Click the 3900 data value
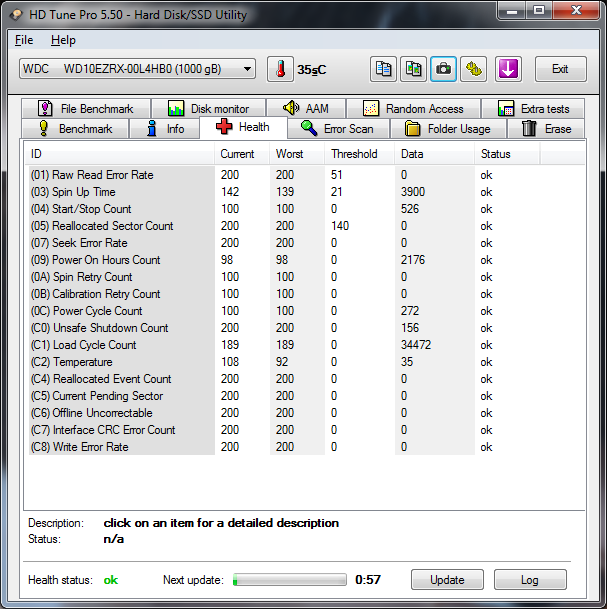 point(413,192)
